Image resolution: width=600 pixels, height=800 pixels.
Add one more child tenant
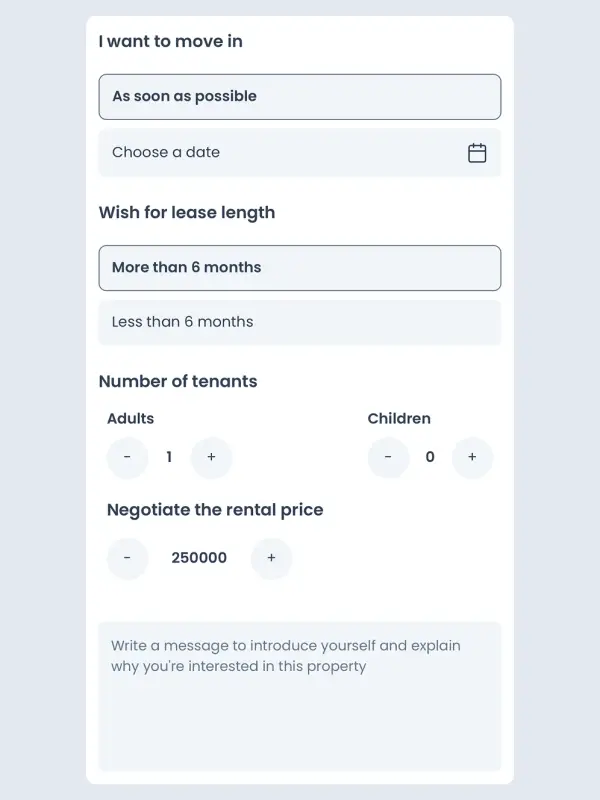tap(472, 458)
